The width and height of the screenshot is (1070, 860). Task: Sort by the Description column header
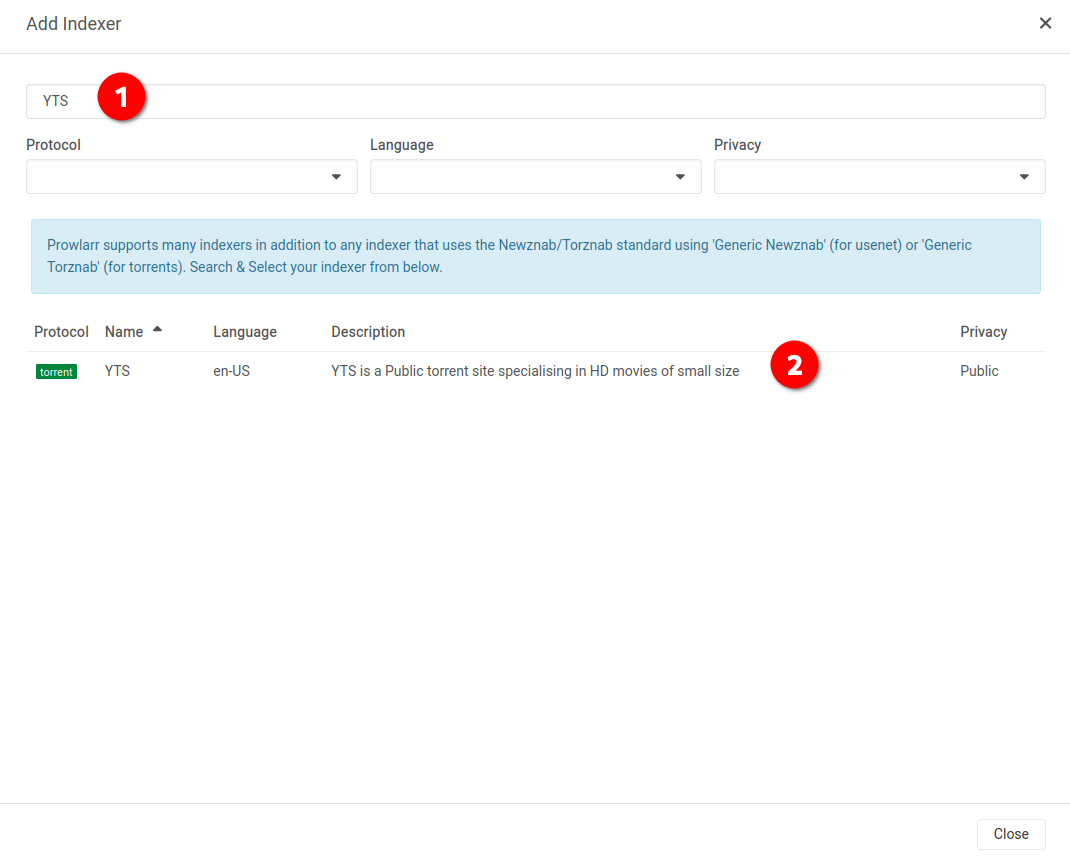[x=368, y=332]
